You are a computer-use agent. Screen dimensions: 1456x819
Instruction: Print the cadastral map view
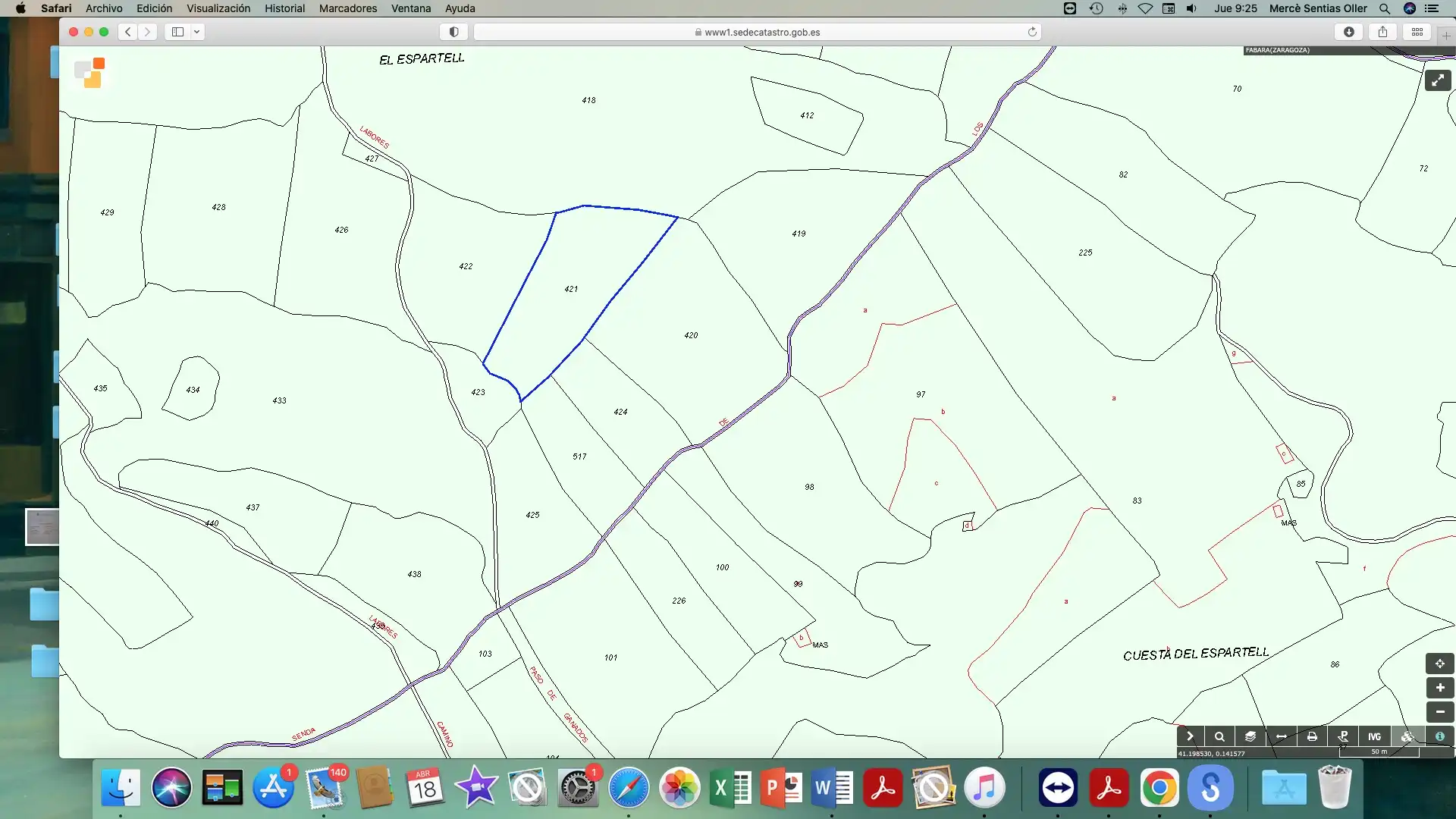[x=1312, y=736]
